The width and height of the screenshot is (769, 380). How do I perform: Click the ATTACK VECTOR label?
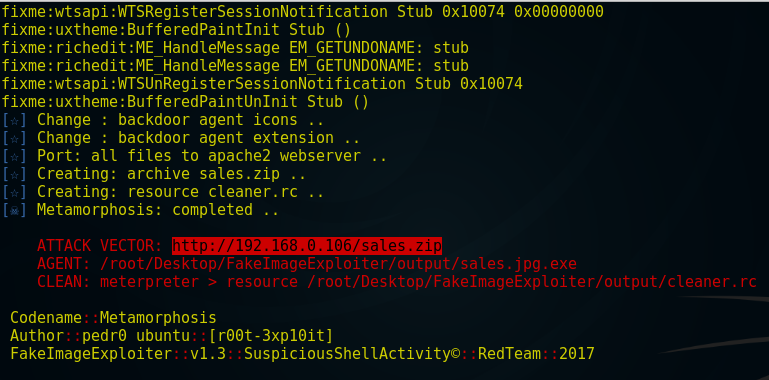99,245
